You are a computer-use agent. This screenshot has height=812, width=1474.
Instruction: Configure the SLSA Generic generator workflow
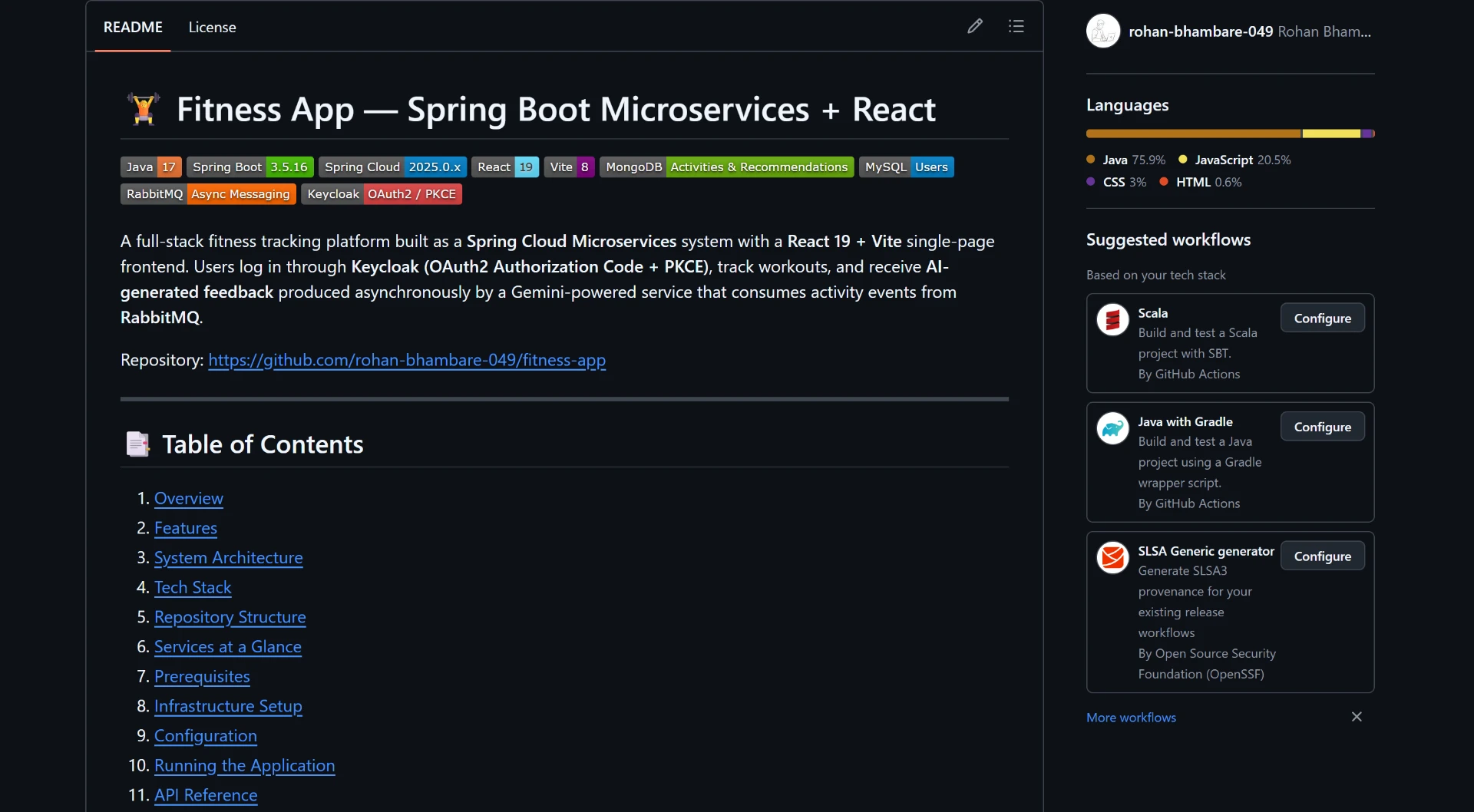pyautogui.click(x=1322, y=556)
